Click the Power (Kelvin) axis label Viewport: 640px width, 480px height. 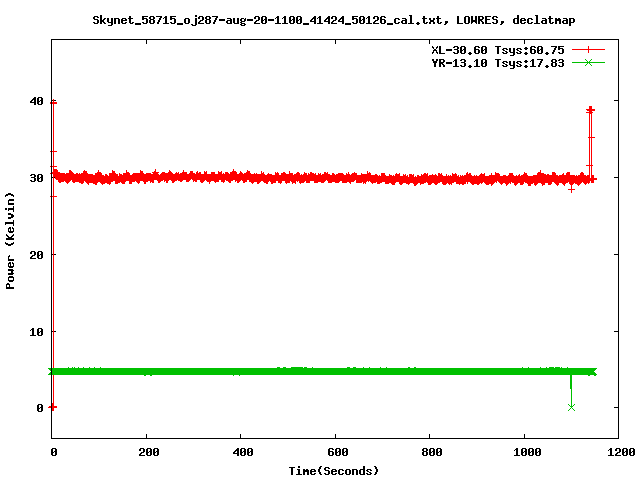[10, 241]
